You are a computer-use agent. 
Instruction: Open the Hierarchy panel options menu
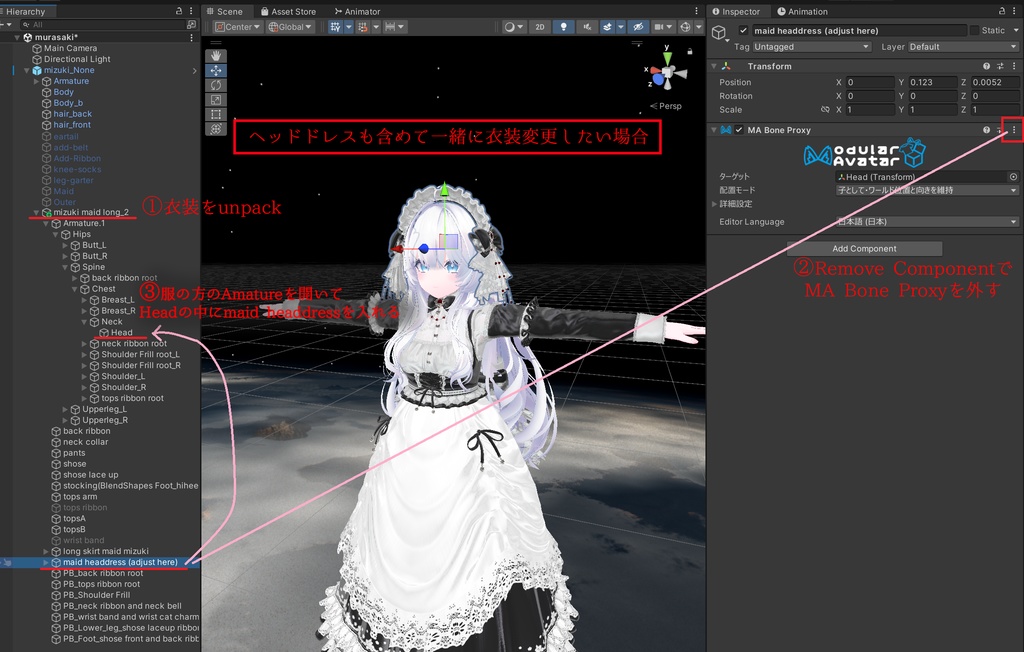191,11
